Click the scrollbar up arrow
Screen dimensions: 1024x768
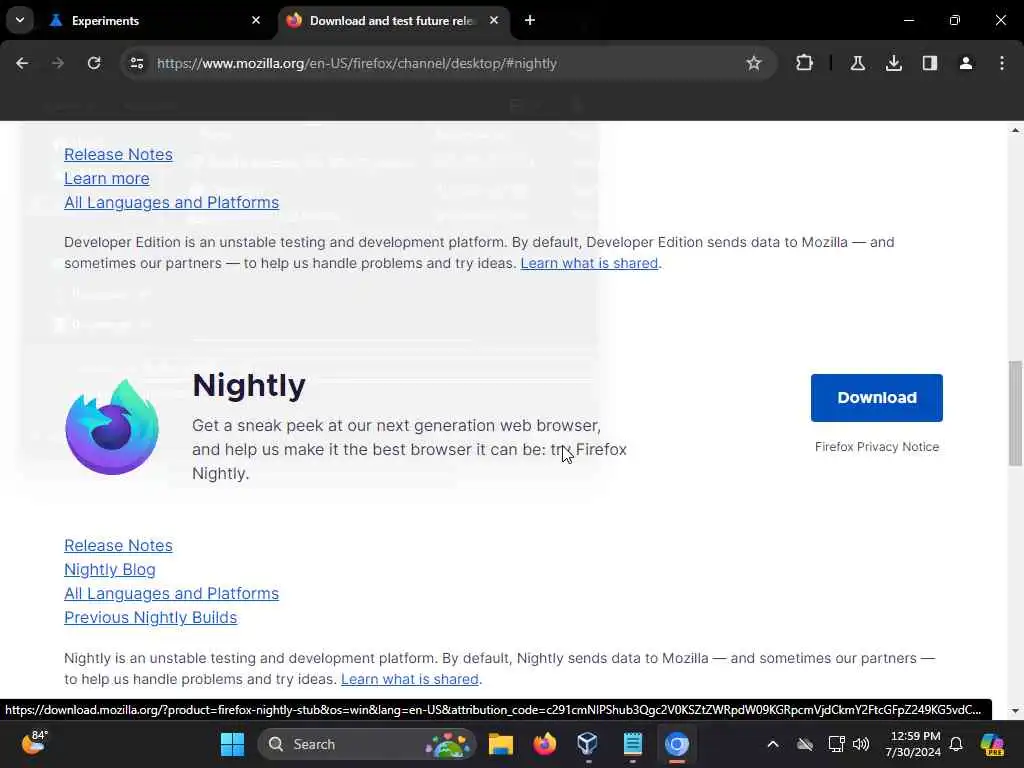point(1015,130)
